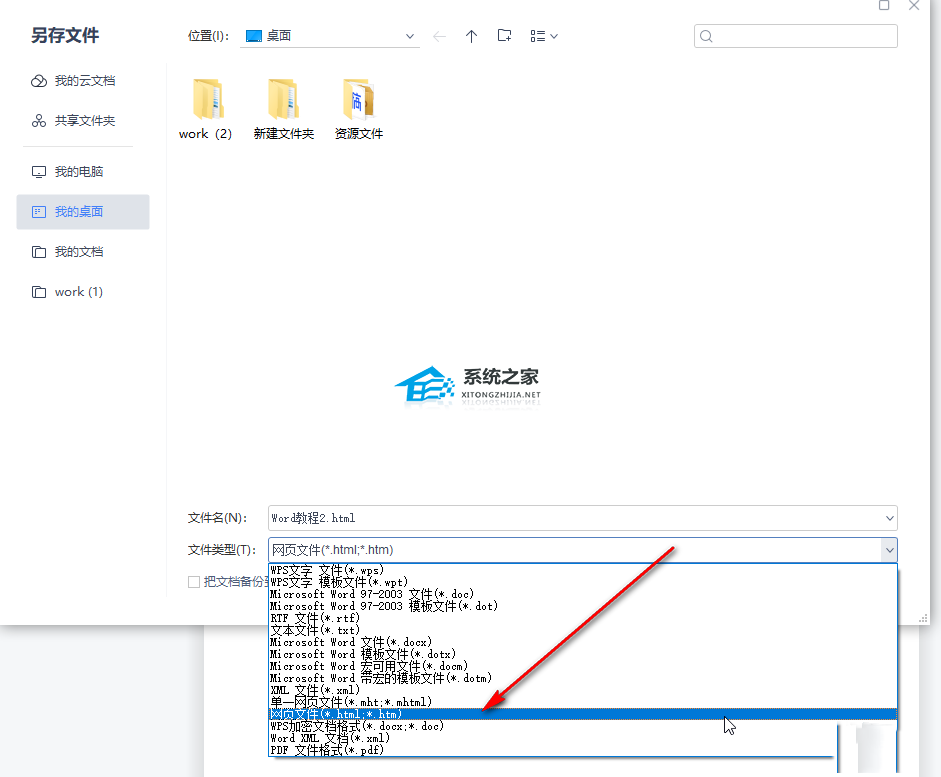The width and height of the screenshot is (941, 777).
Task: Choose Microsoft Word 文件(*.docx) type
Action: (x=583, y=642)
